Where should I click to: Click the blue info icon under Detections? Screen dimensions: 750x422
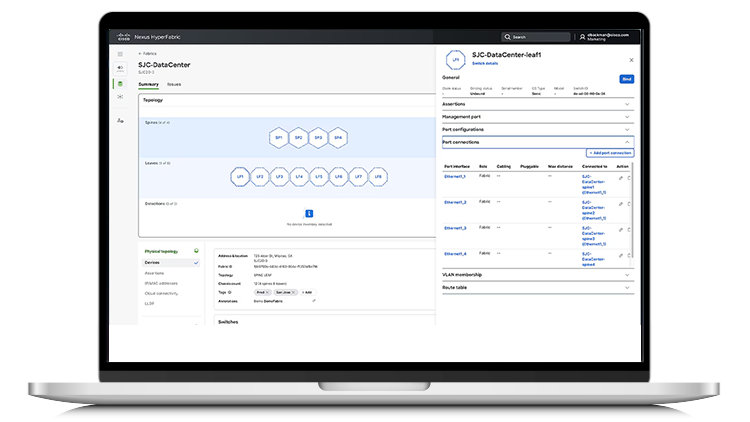(x=309, y=213)
